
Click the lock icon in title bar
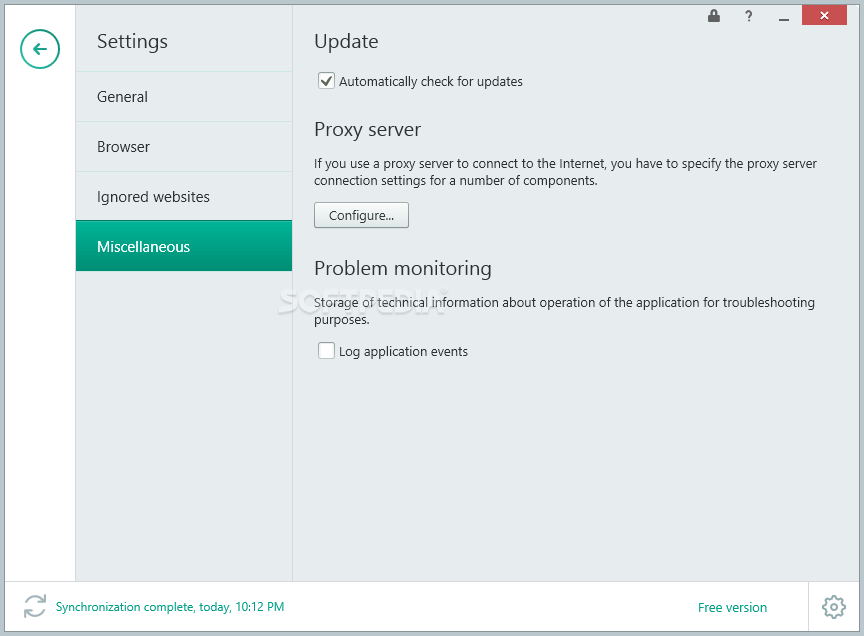click(x=714, y=15)
